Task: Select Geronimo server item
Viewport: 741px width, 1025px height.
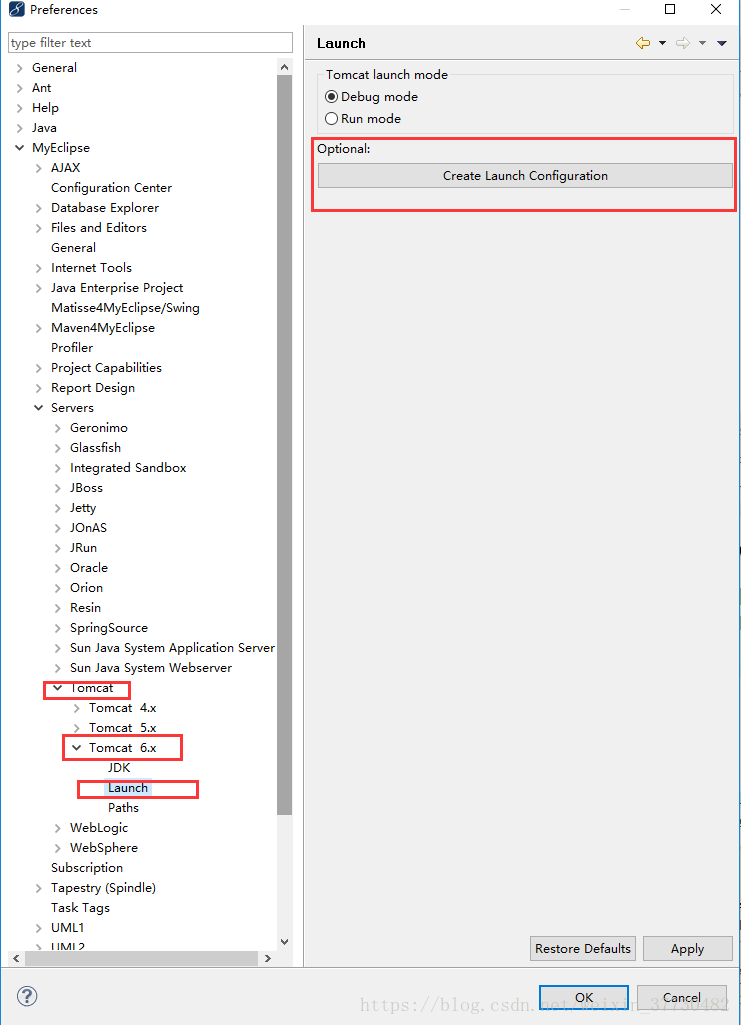Action: pyautogui.click(x=99, y=428)
